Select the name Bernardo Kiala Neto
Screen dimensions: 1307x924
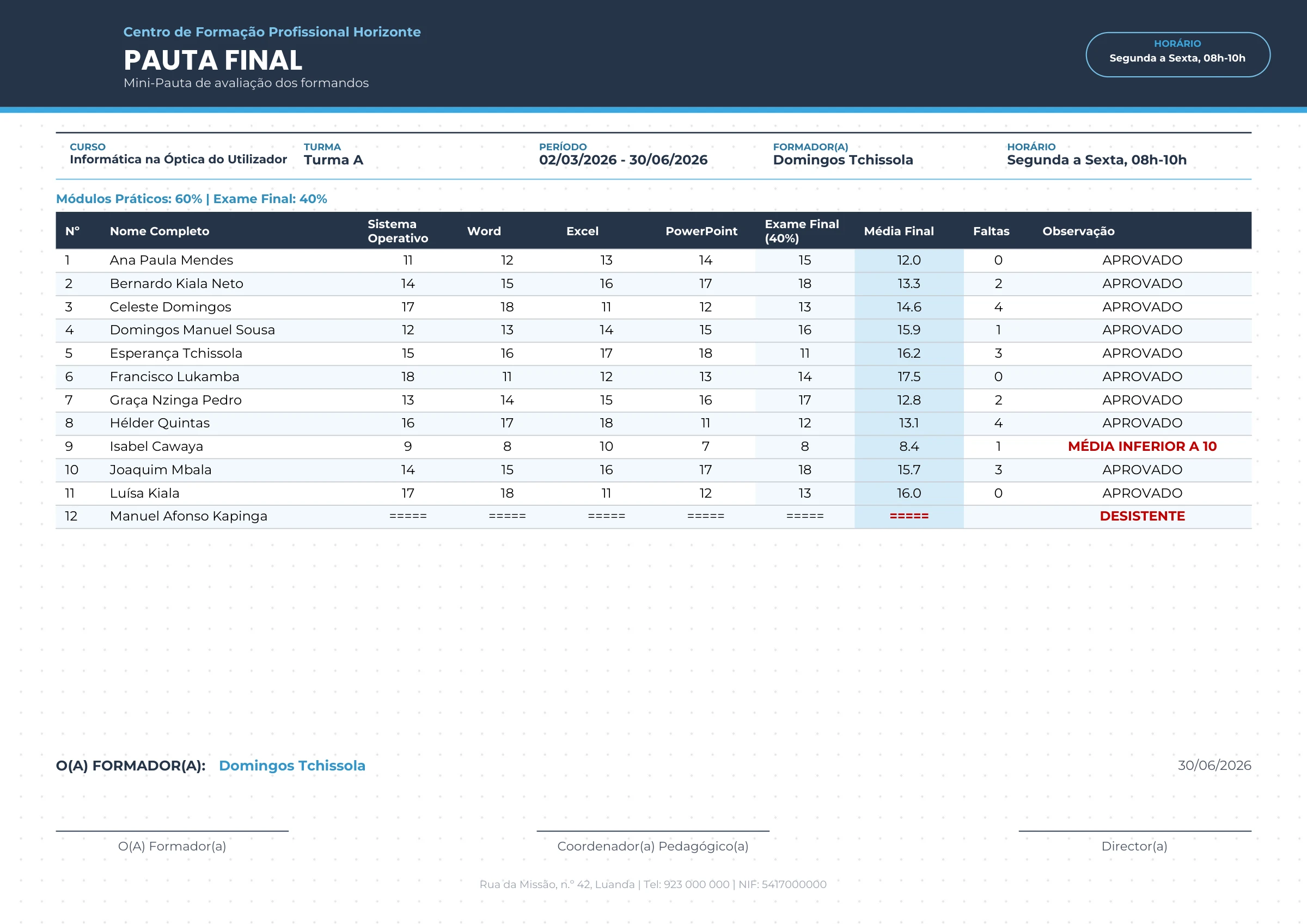176,284
